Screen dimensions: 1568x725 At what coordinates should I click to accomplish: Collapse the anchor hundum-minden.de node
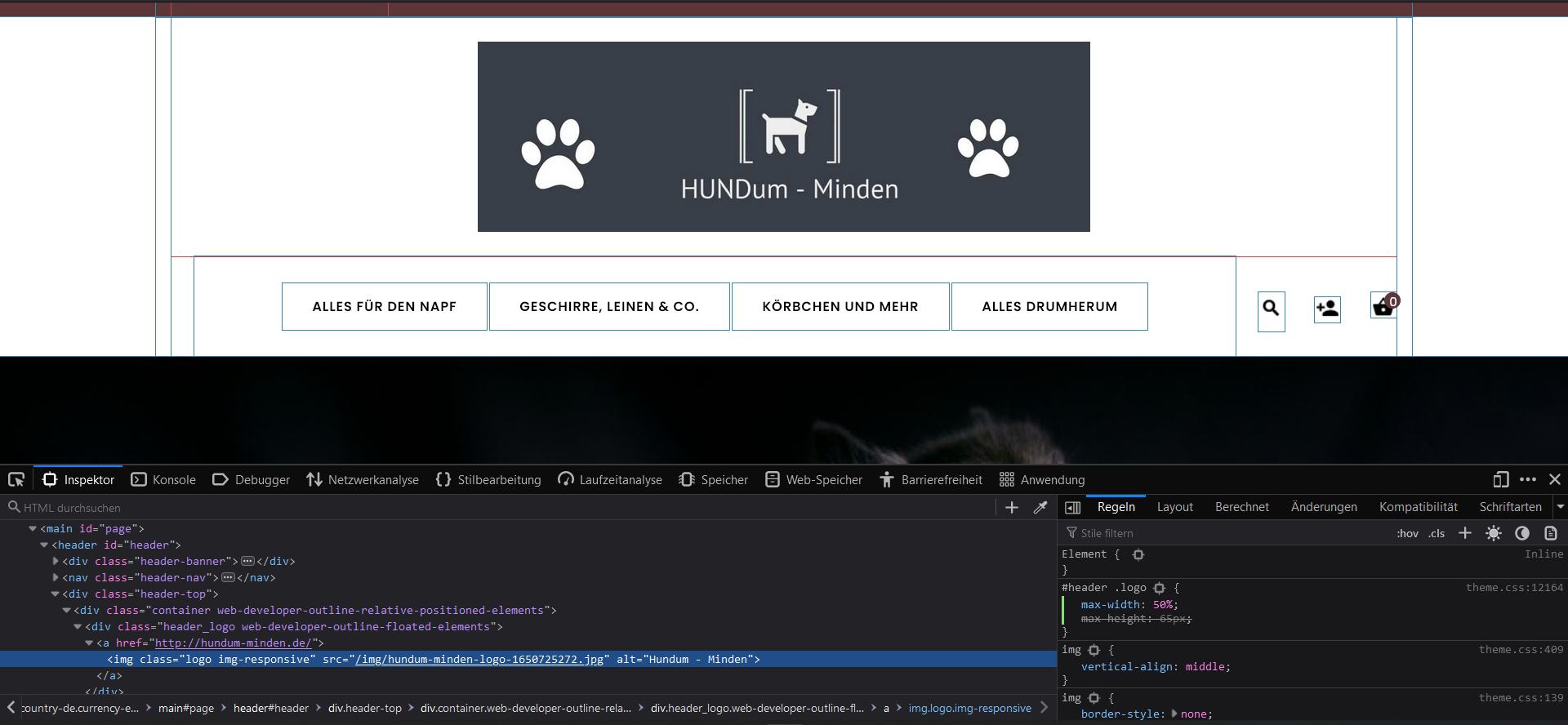point(90,643)
